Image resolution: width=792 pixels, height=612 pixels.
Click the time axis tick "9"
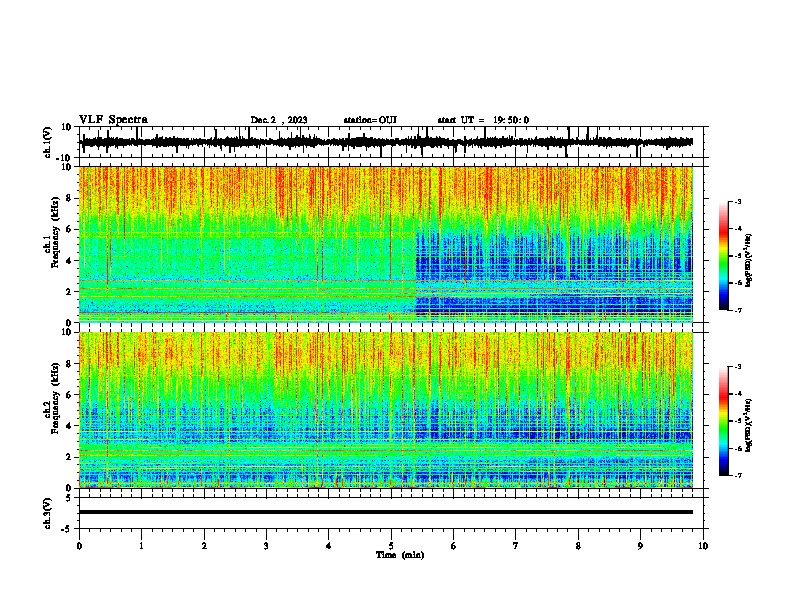pos(640,546)
